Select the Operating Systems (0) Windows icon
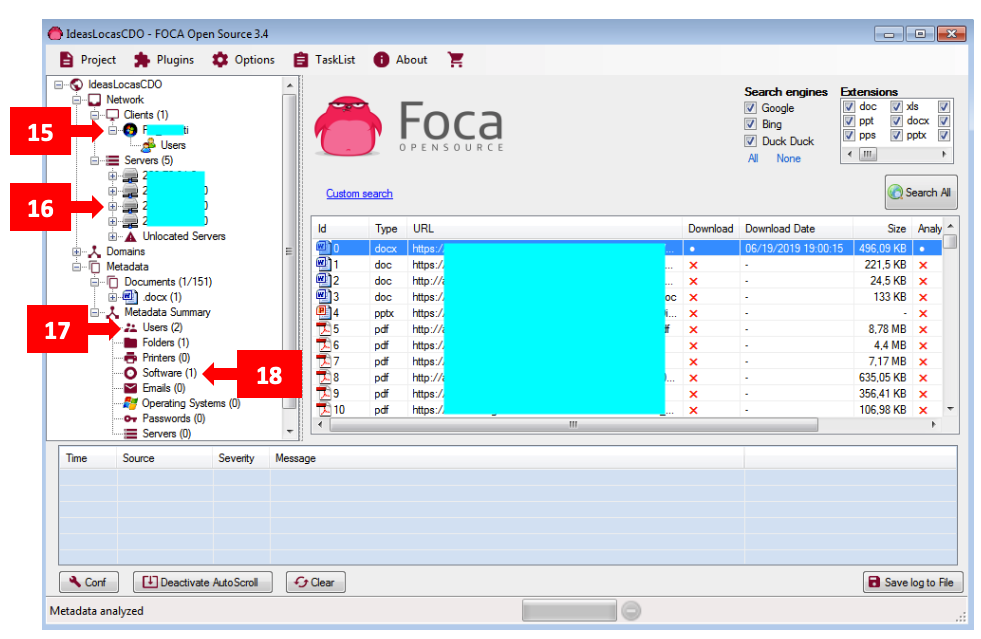 coord(130,403)
